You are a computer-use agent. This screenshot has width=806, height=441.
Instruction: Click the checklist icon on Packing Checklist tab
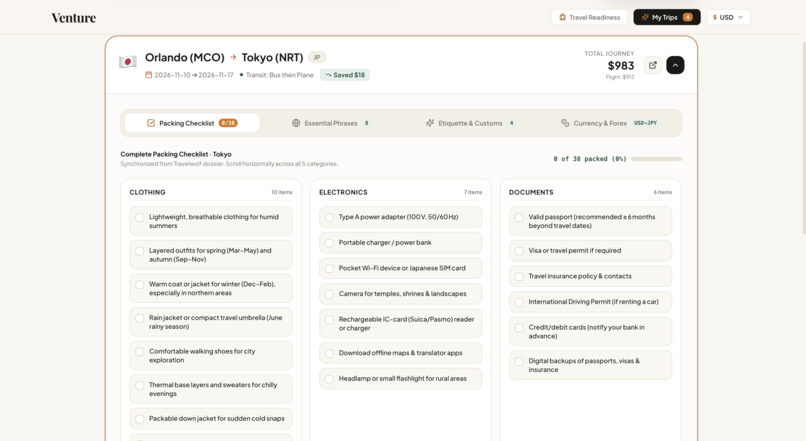[x=151, y=123]
